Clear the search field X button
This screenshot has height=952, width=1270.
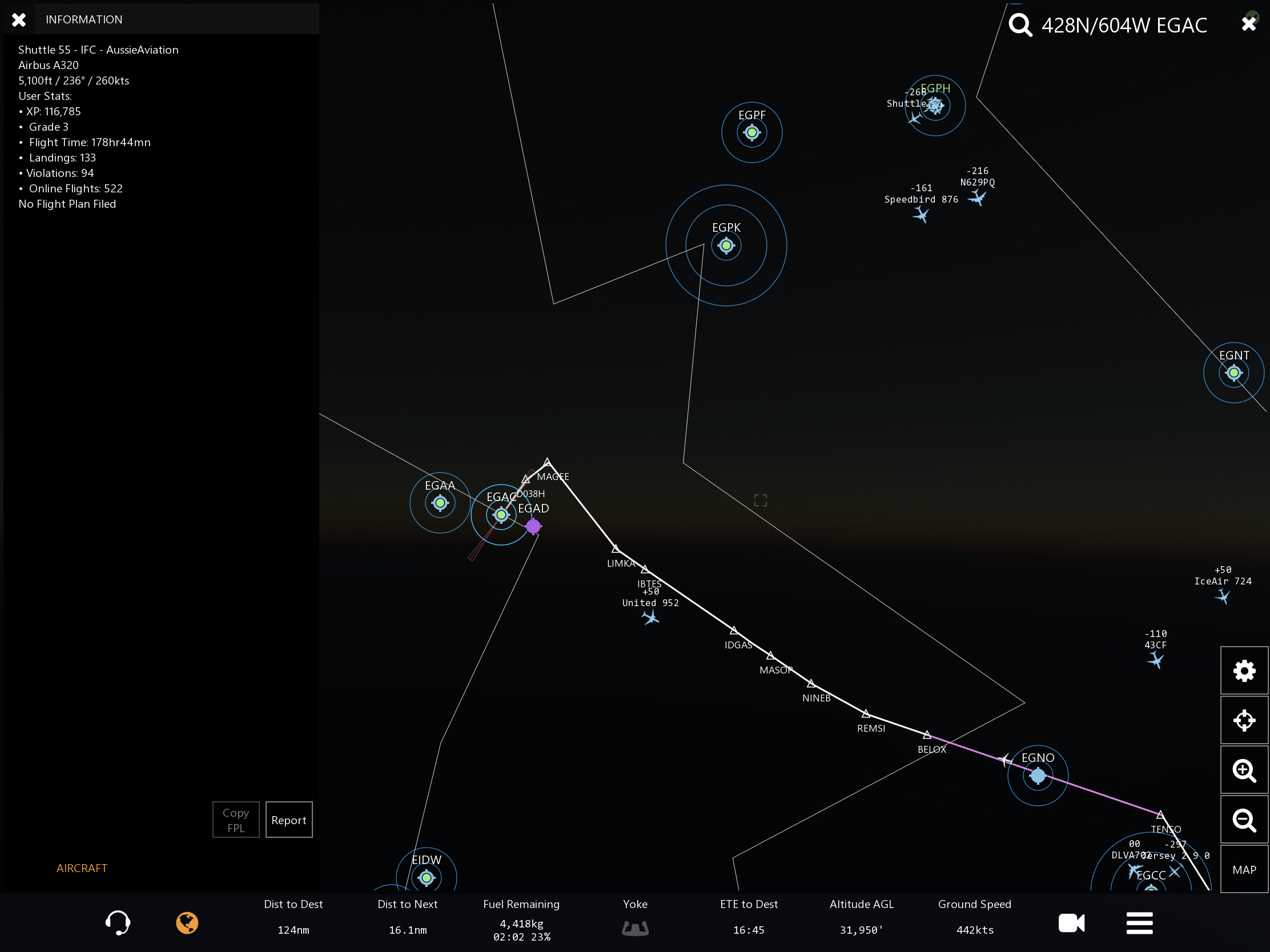point(1248,23)
